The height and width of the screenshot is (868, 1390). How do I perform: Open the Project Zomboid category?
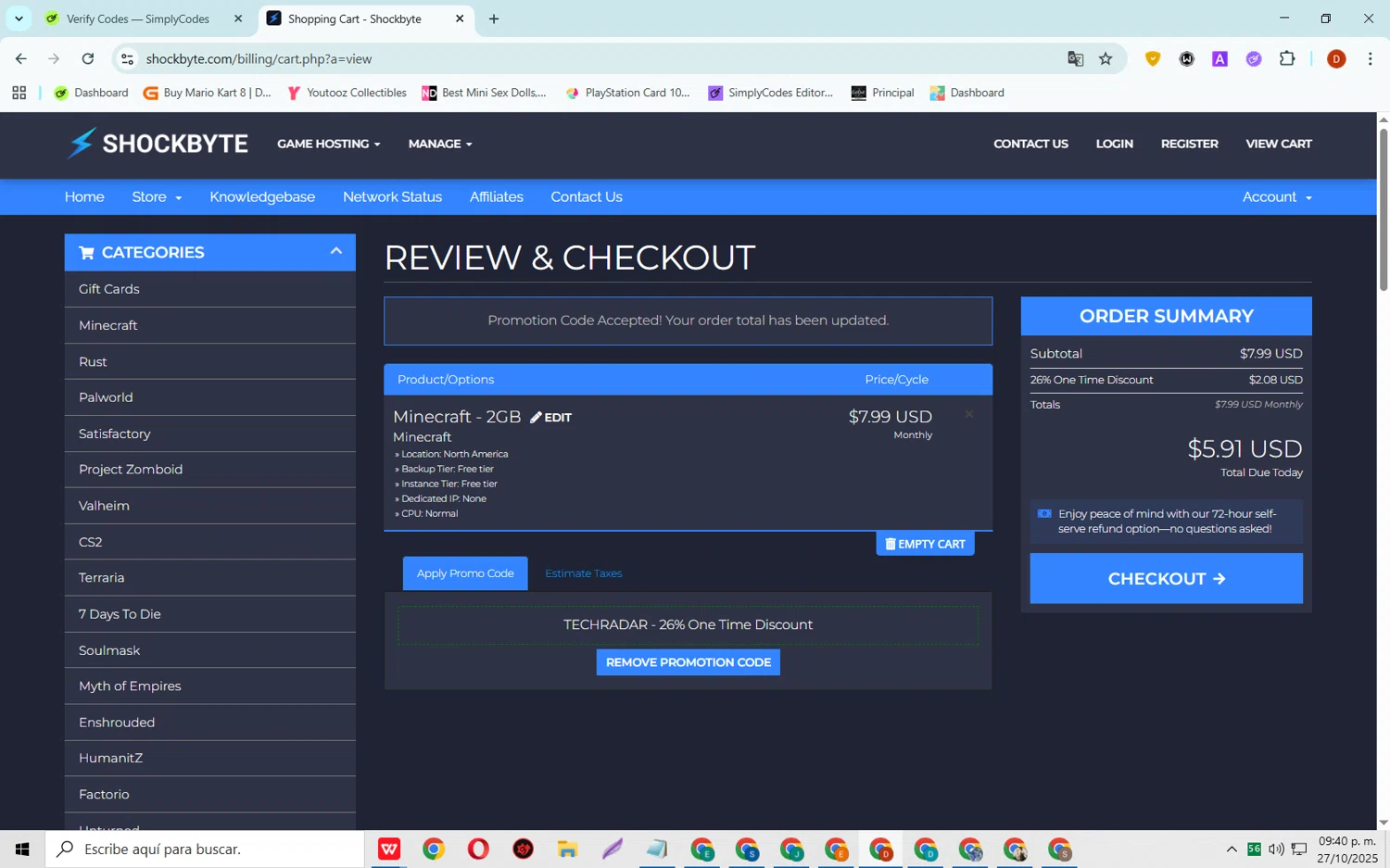point(210,470)
